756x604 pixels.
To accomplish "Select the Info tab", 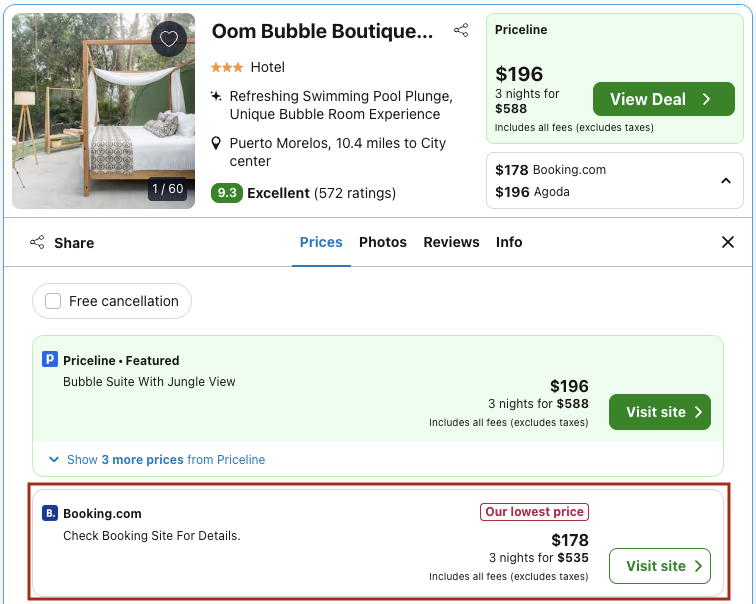I will (509, 242).
